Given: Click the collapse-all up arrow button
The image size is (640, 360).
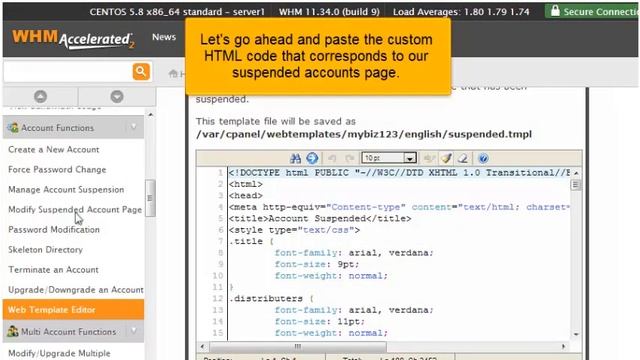Looking at the screenshot, I should tap(40, 97).
